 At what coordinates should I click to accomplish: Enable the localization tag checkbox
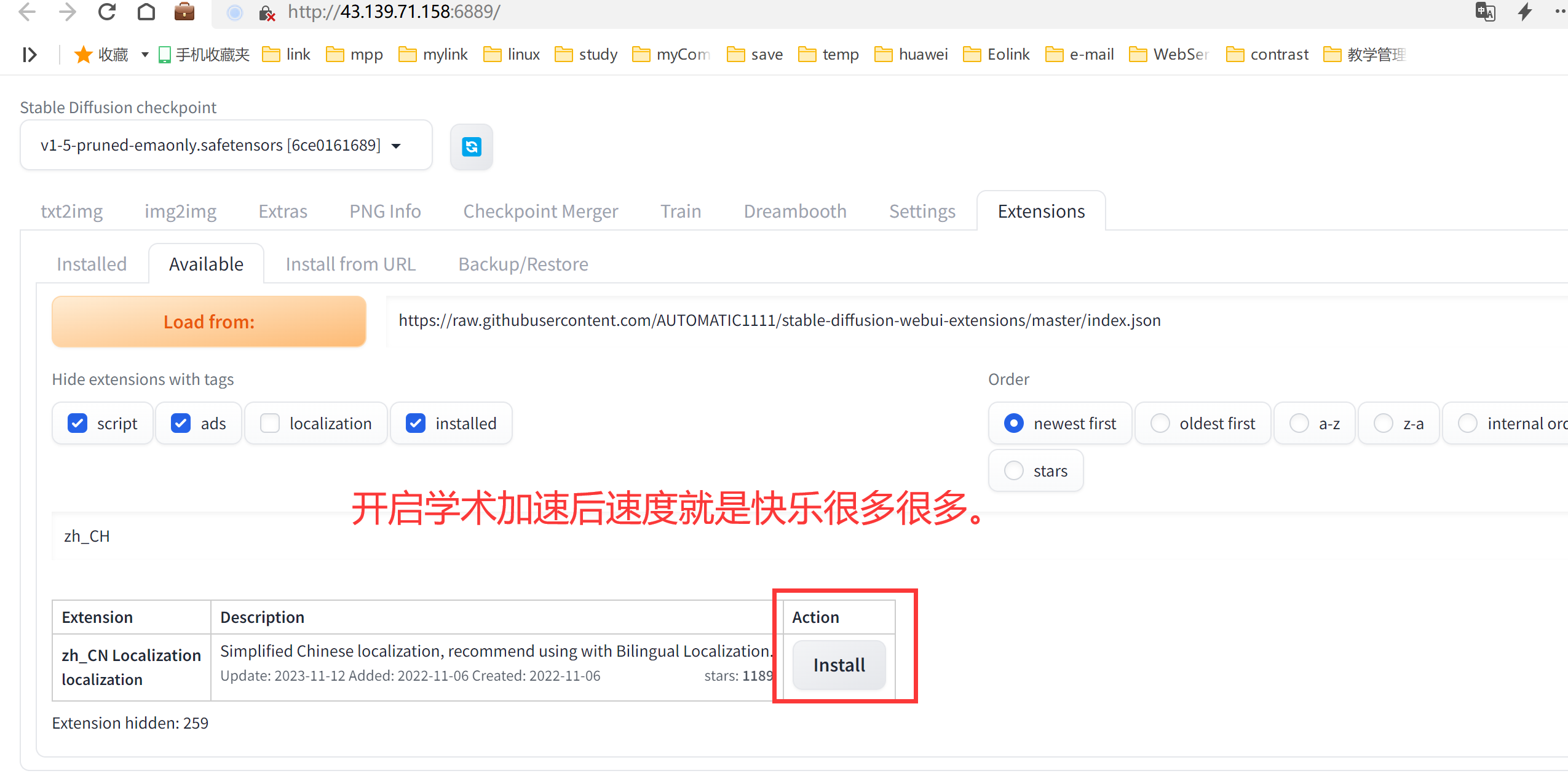[x=270, y=423]
